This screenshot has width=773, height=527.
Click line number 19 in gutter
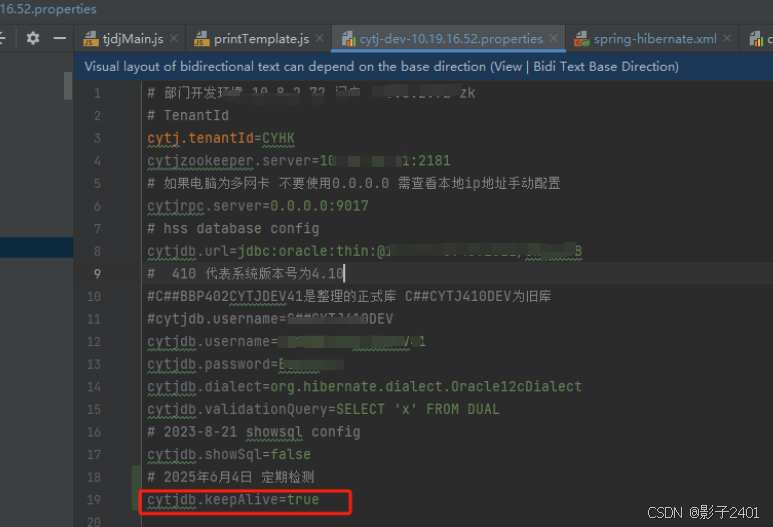[x=94, y=500]
